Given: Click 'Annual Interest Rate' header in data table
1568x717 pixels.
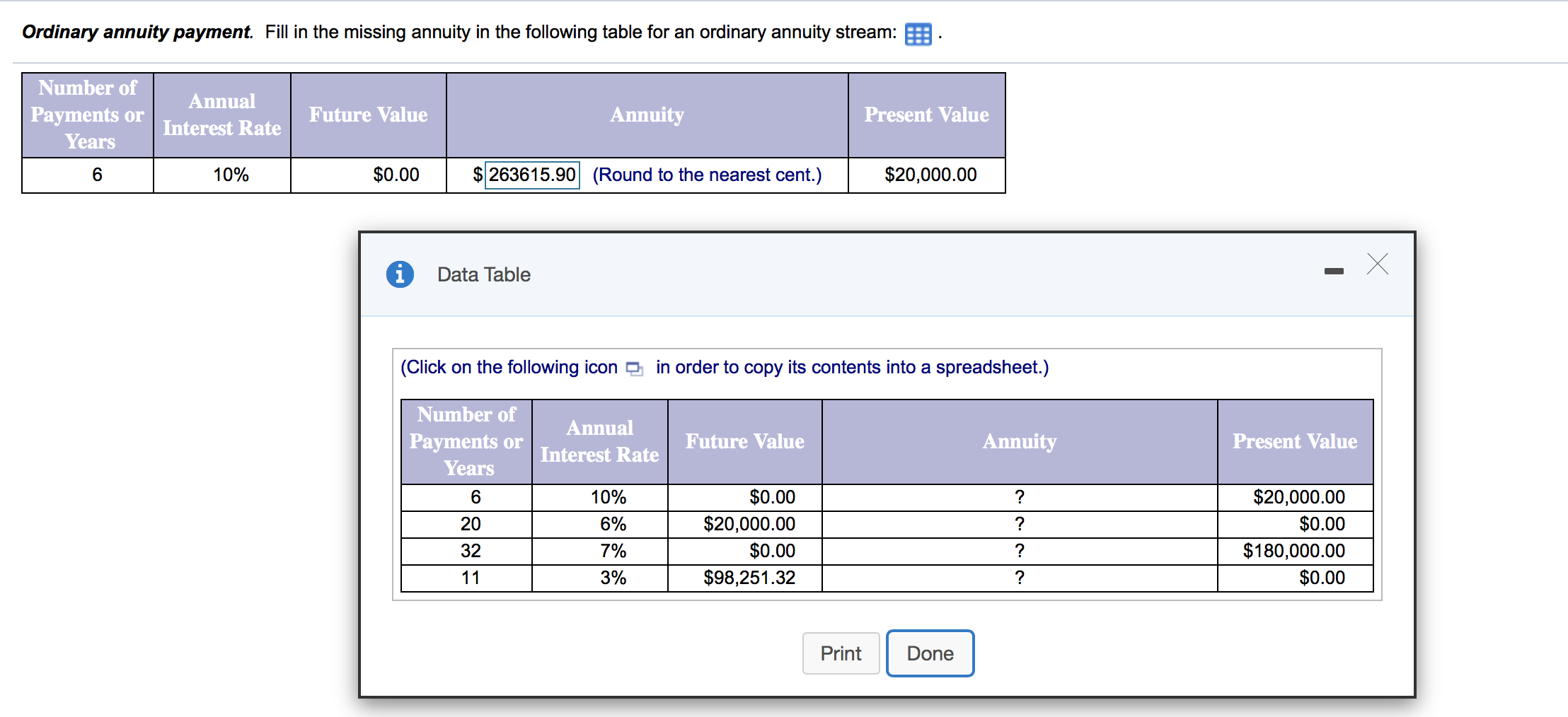Looking at the screenshot, I should [x=599, y=441].
